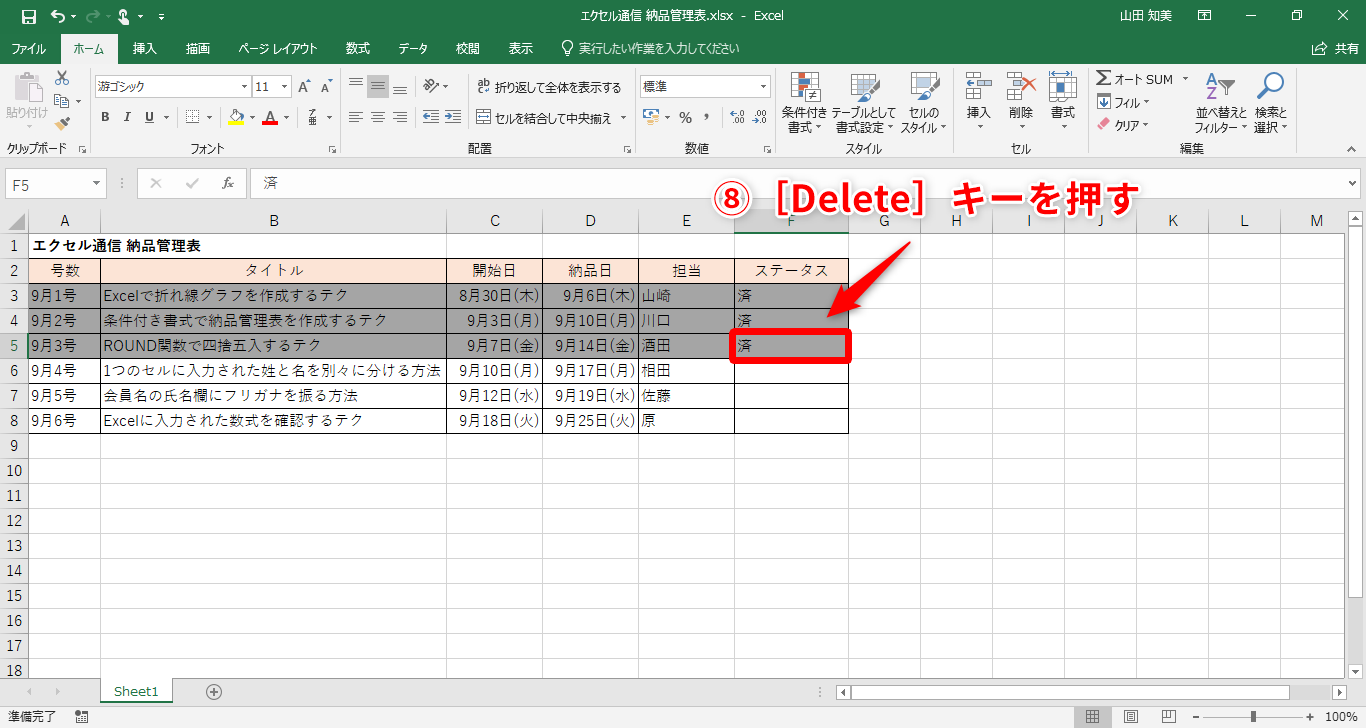Open 条件付き書式 conditional formatting
1366x728 pixels.
(x=805, y=103)
